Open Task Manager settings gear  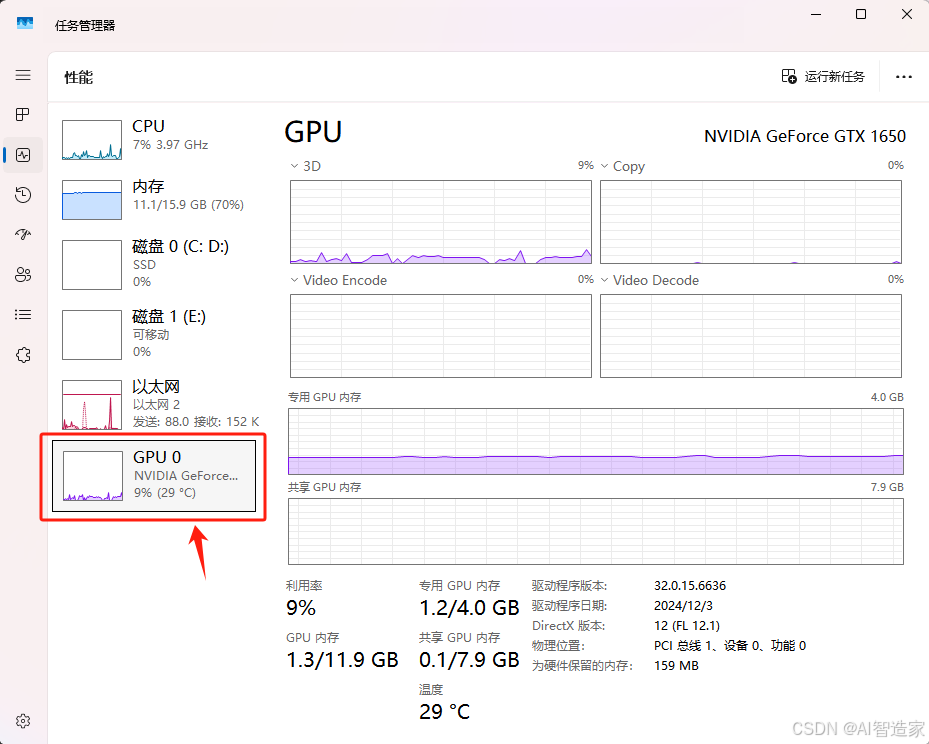23,721
